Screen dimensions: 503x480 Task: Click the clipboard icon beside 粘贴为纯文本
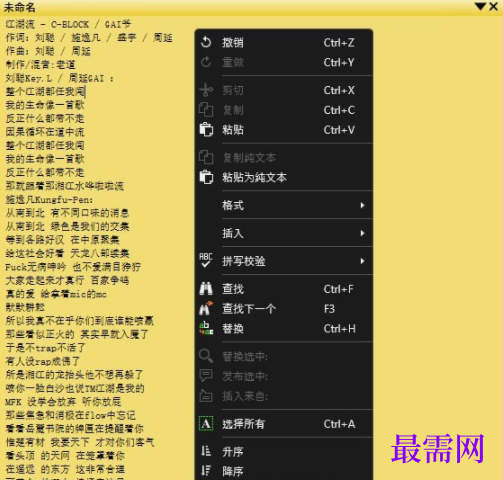tap(206, 177)
